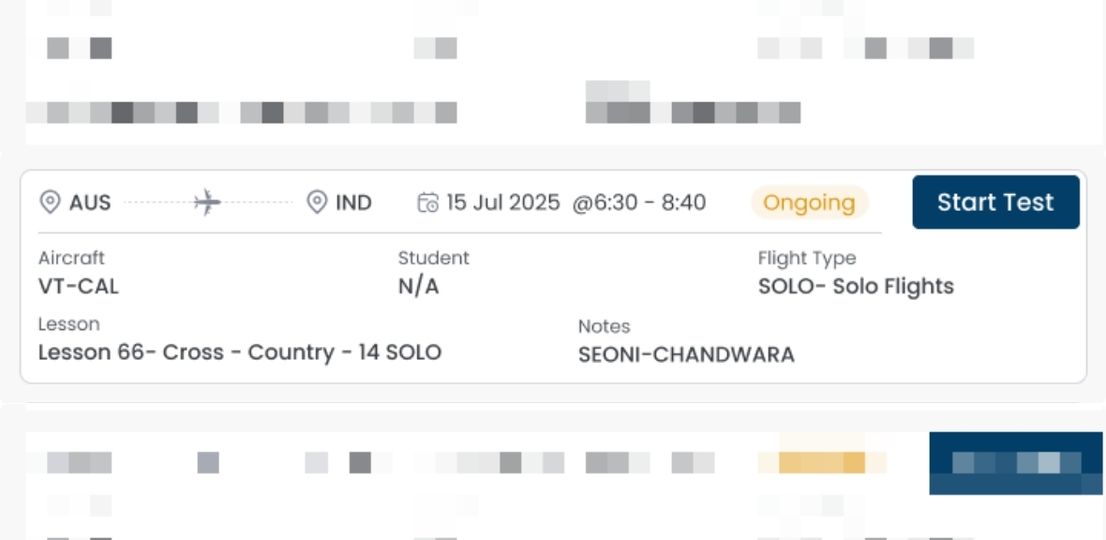Click the calendar icon before 15 Jul 2025
The image size is (1106, 540).
pyautogui.click(x=427, y=203)
